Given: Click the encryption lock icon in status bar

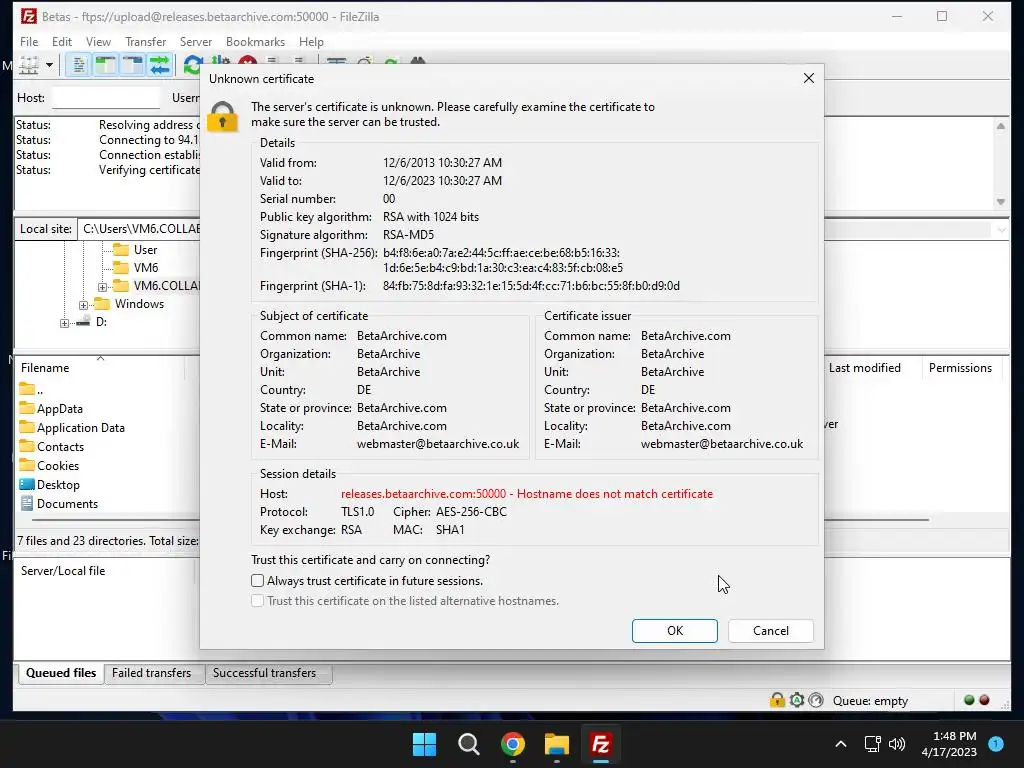Looking at the screenshot, I should tap(777, 700).
